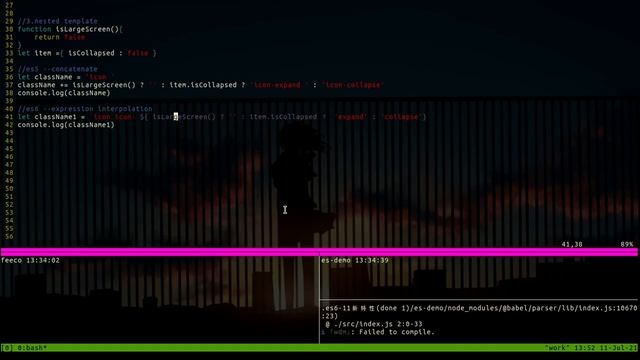Click the '//es5 --concatenate' comment

(58, 69)
